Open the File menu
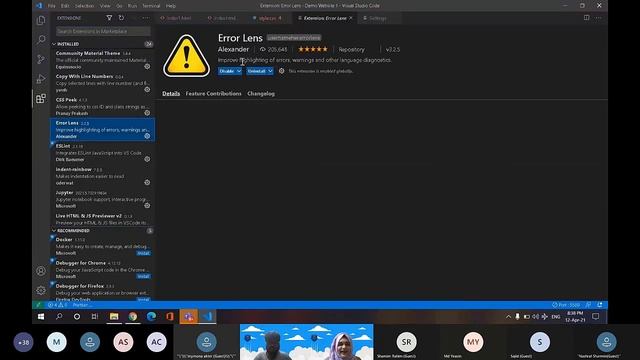The image size is (640, 360). [51, 6]
